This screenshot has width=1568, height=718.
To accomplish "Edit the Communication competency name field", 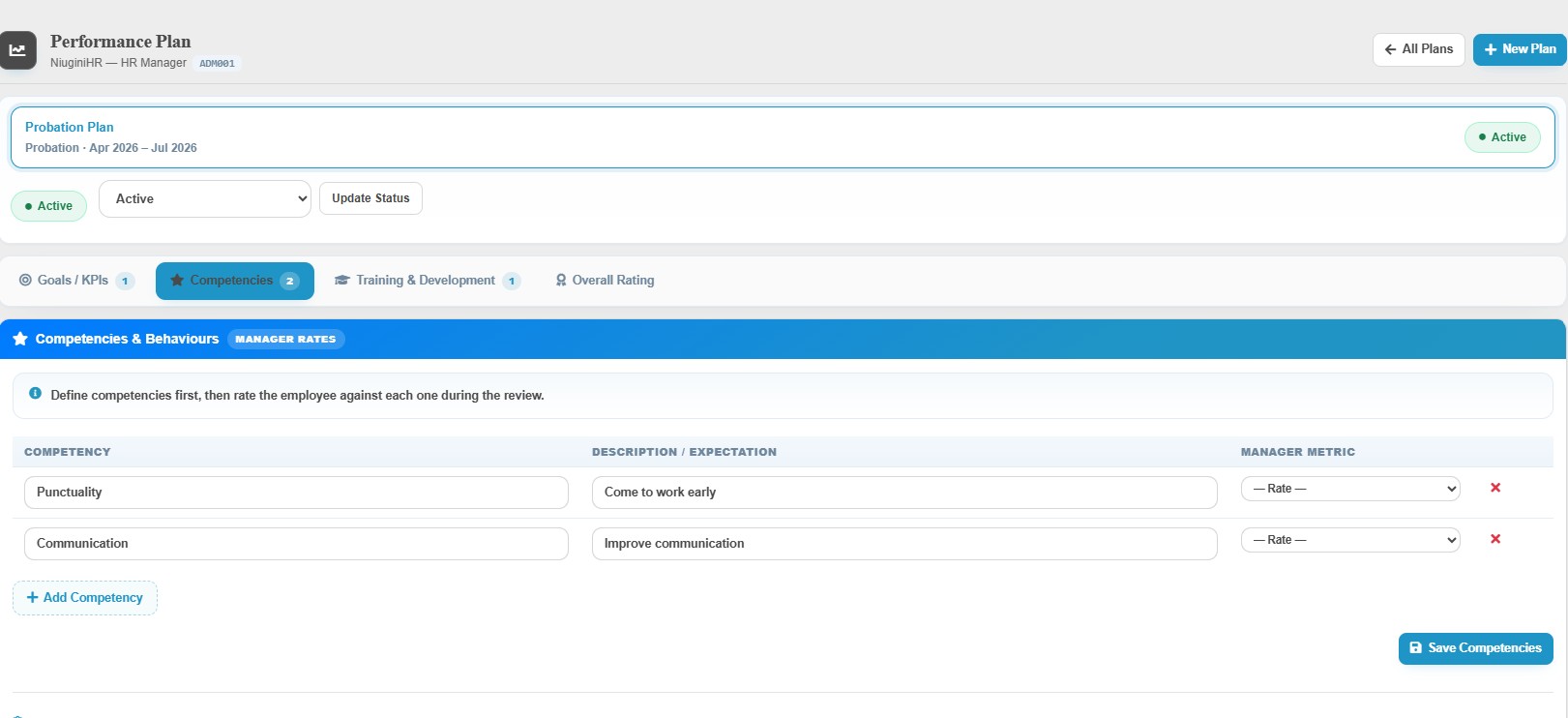I will pyautogui.click(x=296, y=544).
